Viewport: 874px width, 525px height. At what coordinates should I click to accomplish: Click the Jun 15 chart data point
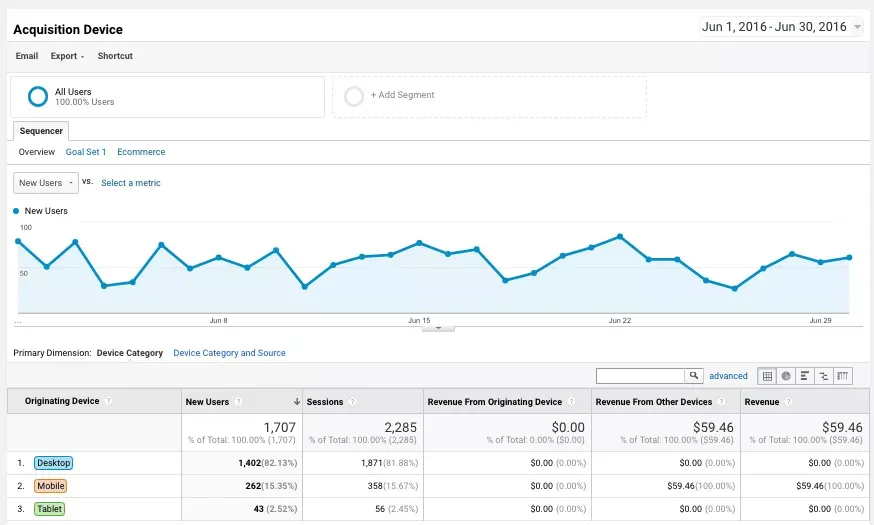419,243
